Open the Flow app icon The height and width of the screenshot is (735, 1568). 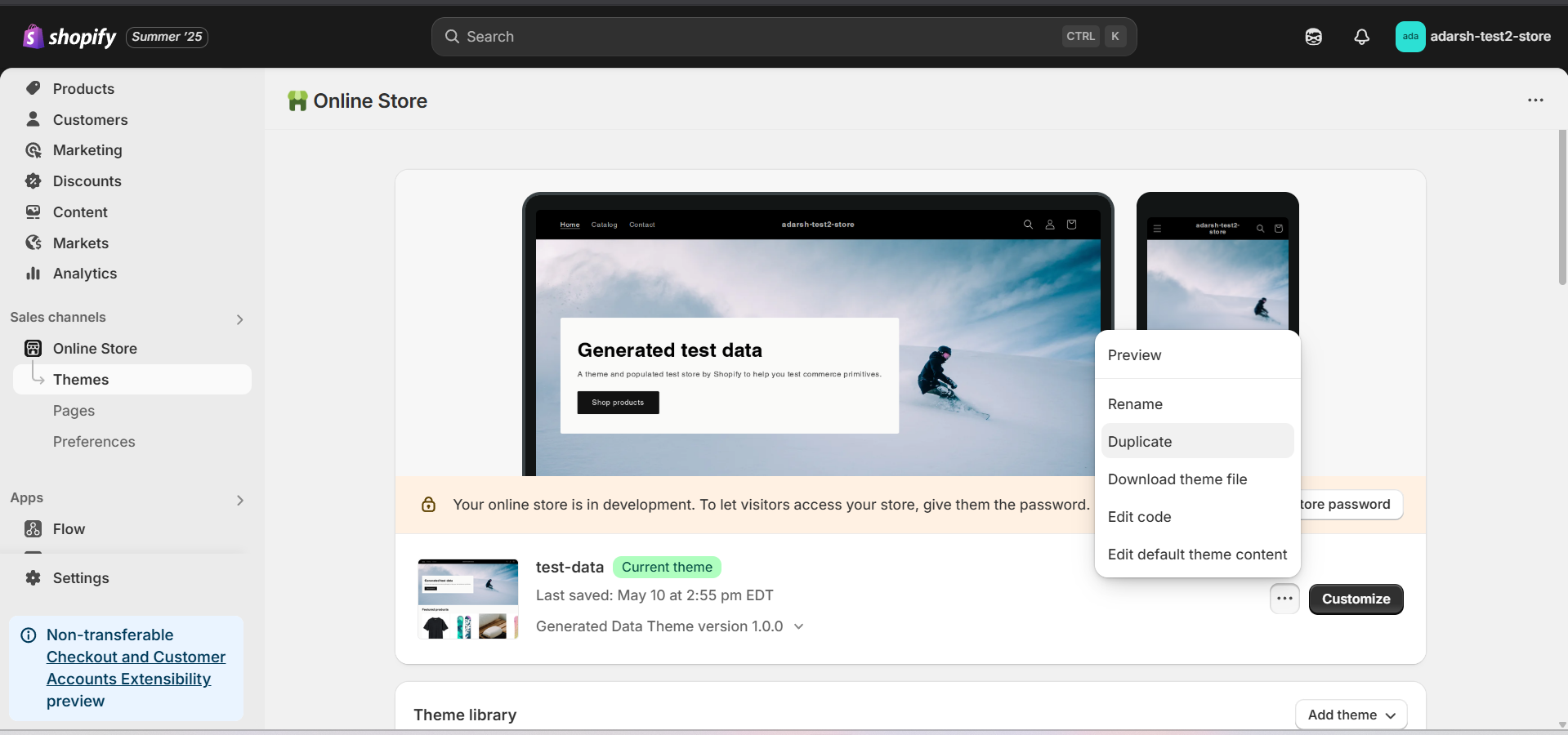(x=32, y=528)
